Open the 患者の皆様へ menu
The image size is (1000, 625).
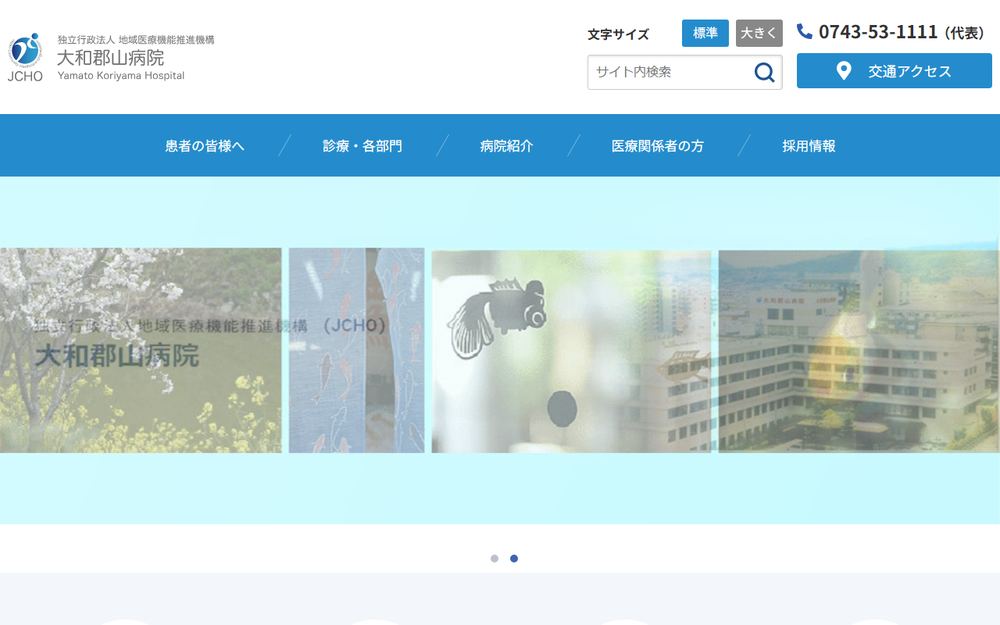tap(205, 146)
